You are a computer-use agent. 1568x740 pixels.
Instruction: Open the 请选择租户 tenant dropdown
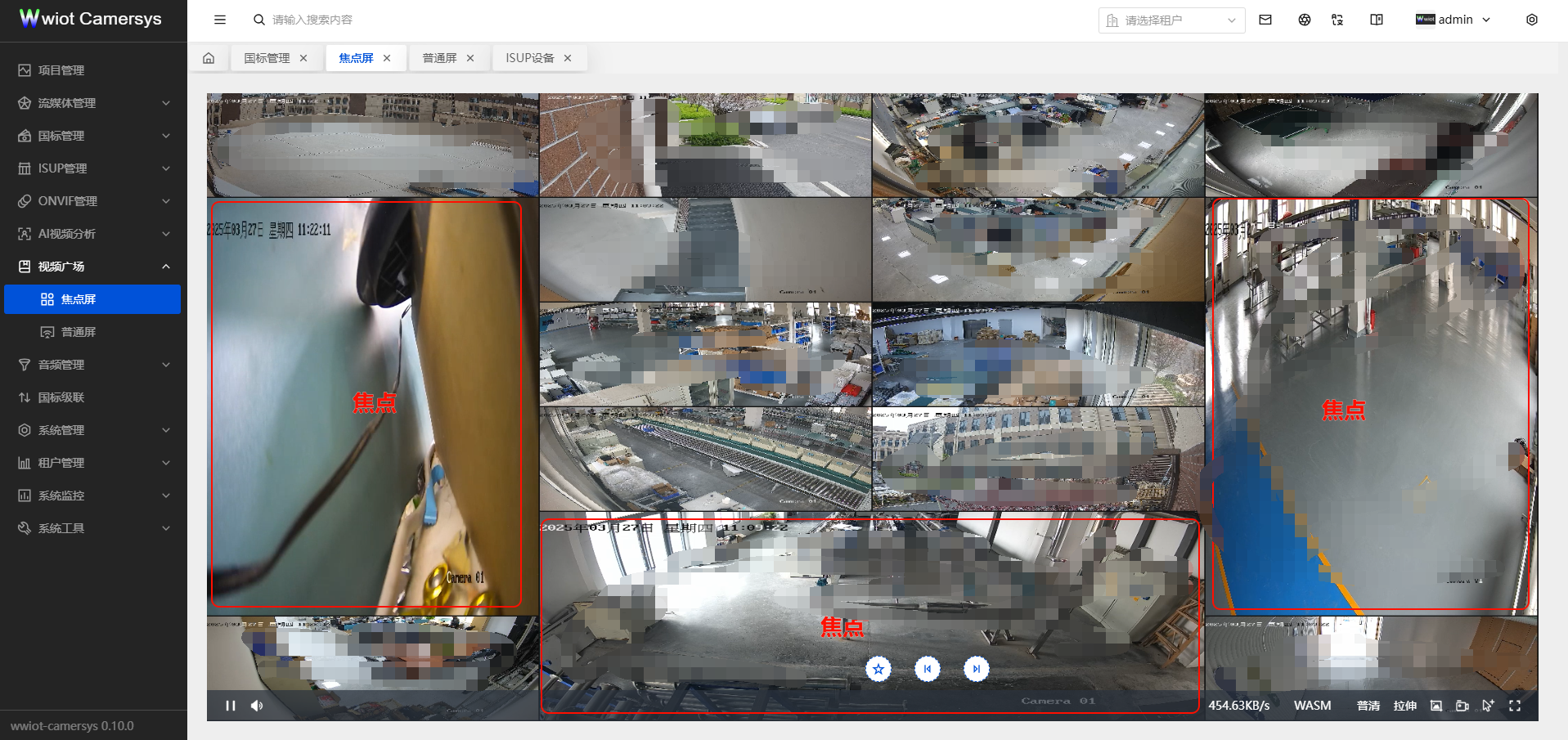pos(1170,20)
